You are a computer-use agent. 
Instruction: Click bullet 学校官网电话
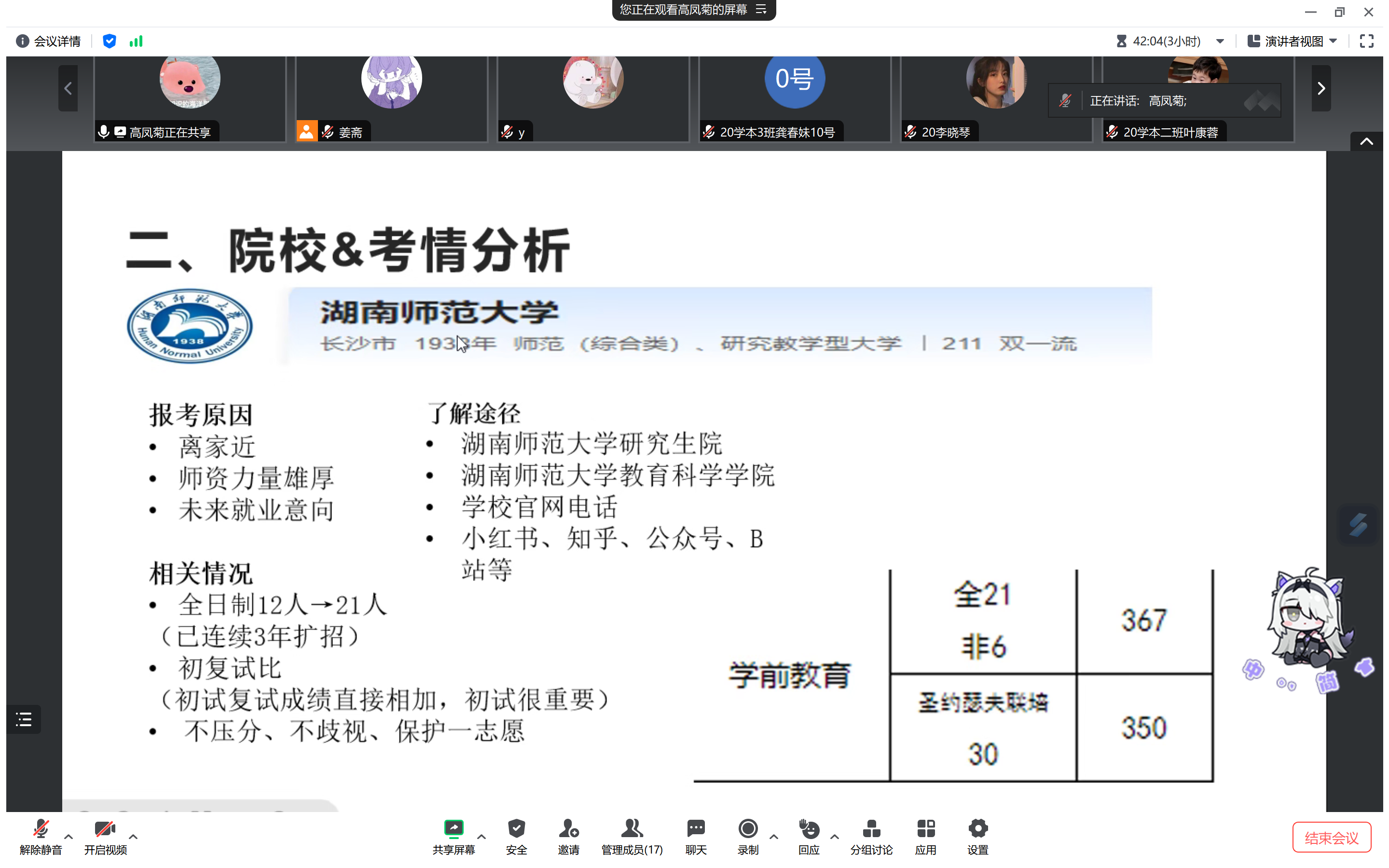tap(539, 507)
